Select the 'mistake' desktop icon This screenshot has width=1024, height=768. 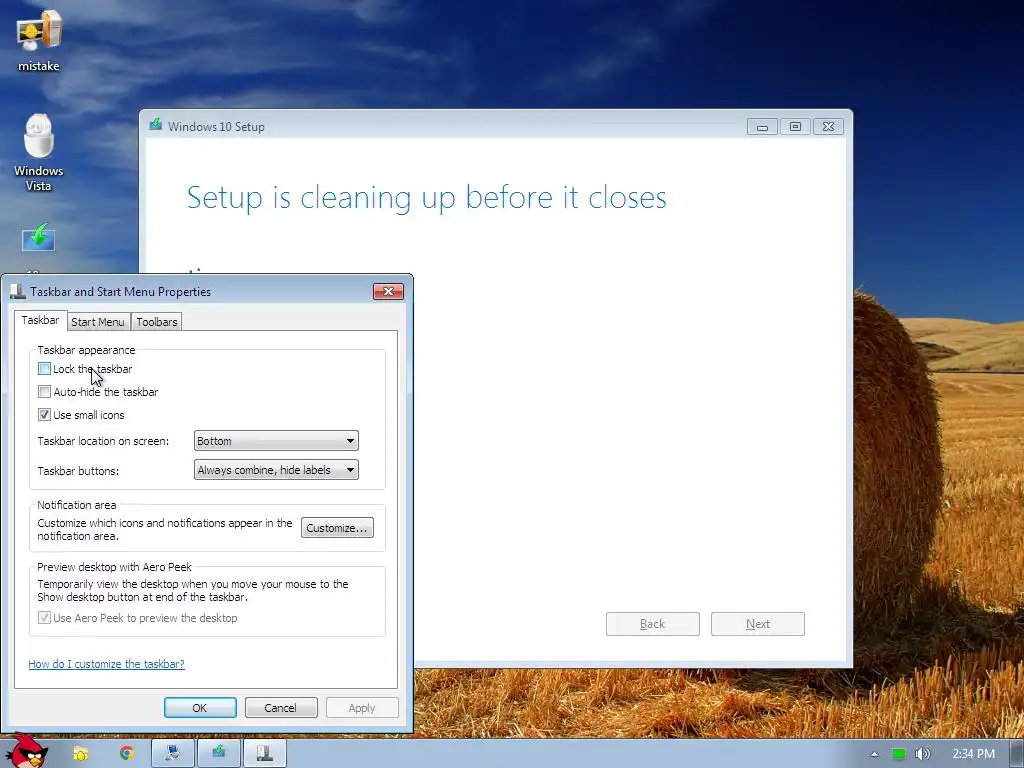click(39, 43)
